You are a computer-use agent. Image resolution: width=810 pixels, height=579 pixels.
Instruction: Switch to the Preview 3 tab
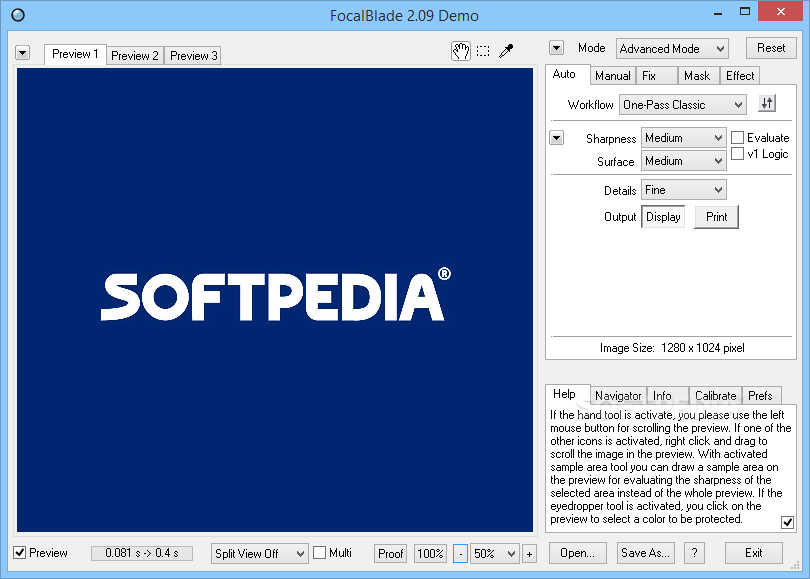pos(194,55)
